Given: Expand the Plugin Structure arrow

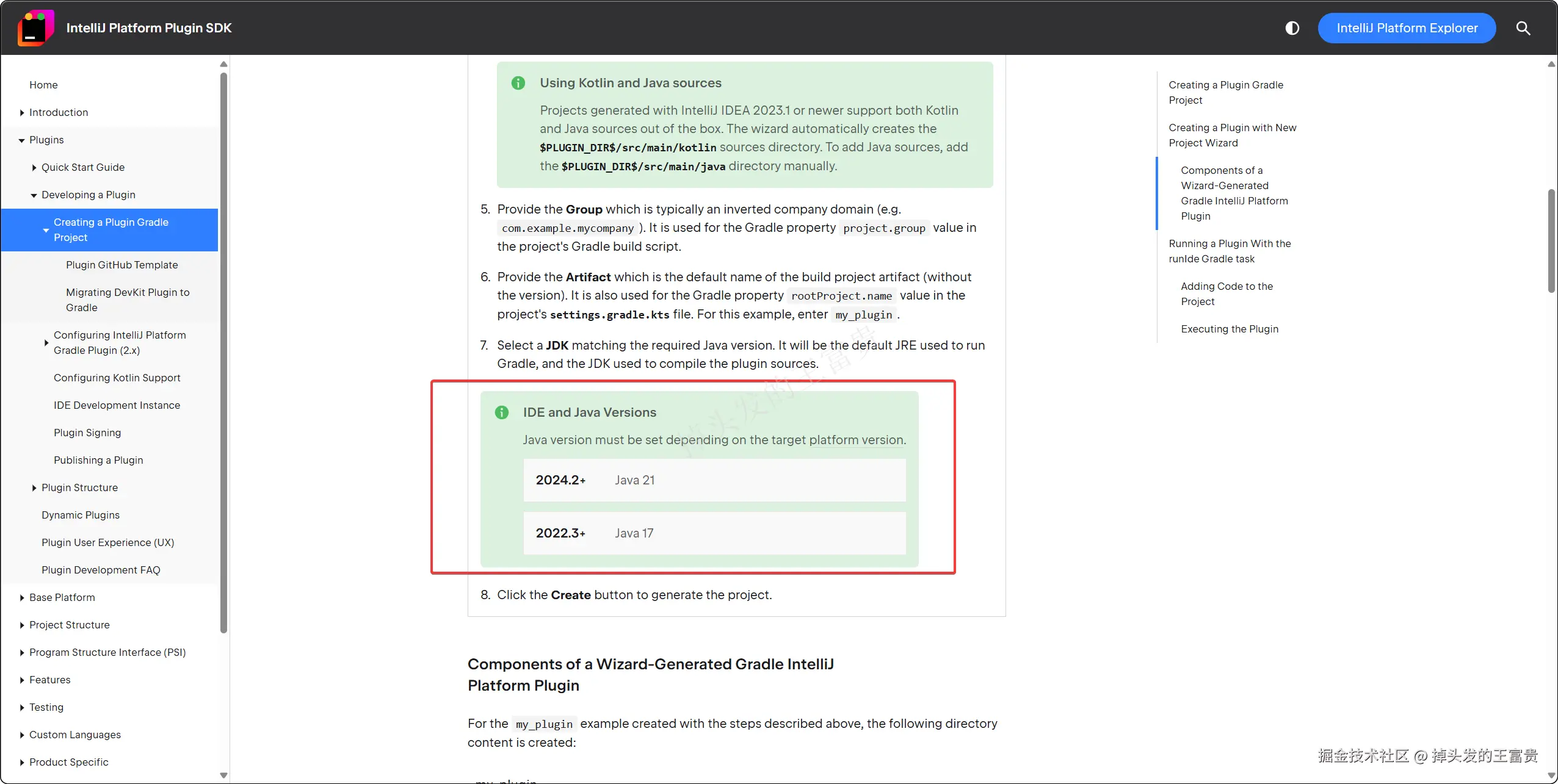Looking at the screenshot, I should point(34,488).
